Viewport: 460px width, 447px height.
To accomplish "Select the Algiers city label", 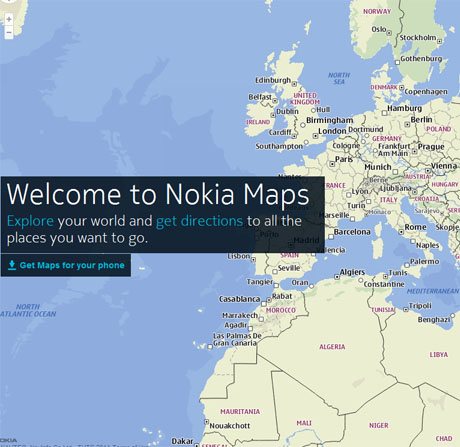I will pos(352,272).
